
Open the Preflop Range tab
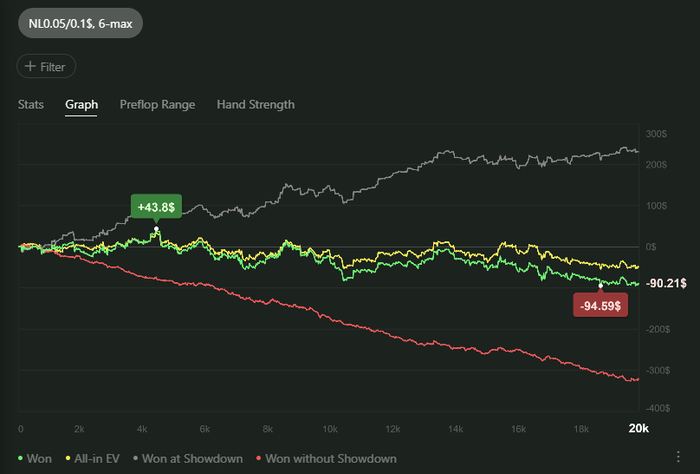(157, 104)
